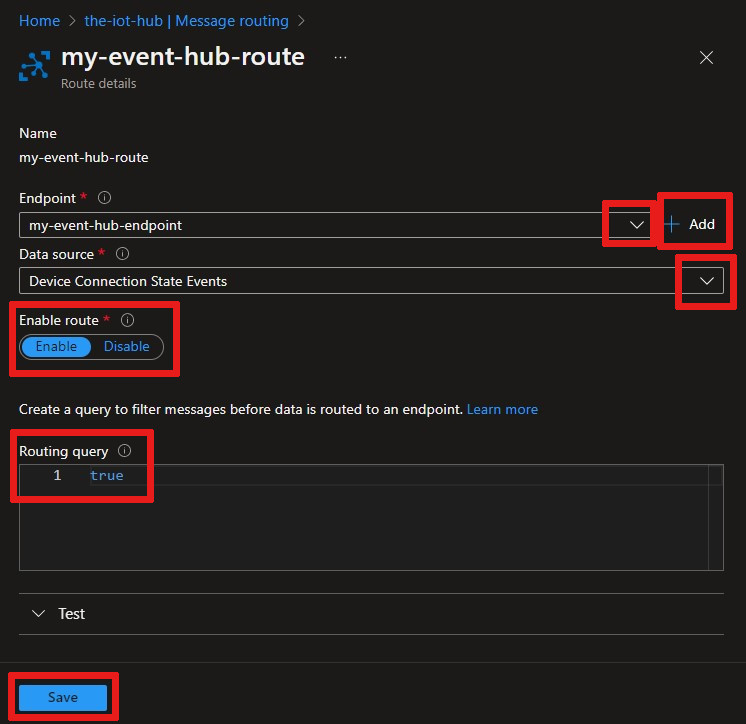Close the route details pane
The image size is (746, 724).
point(706,58)
